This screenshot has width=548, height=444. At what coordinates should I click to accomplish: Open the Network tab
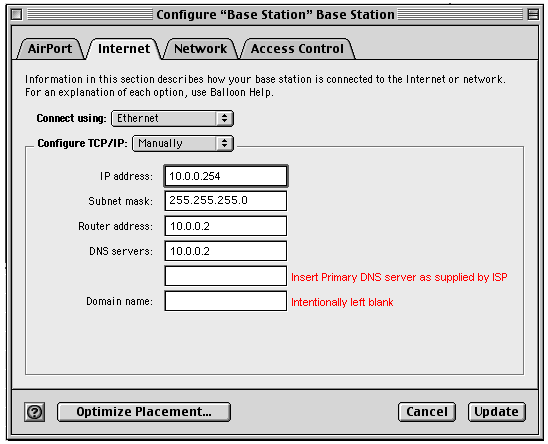tap(200, 49)
